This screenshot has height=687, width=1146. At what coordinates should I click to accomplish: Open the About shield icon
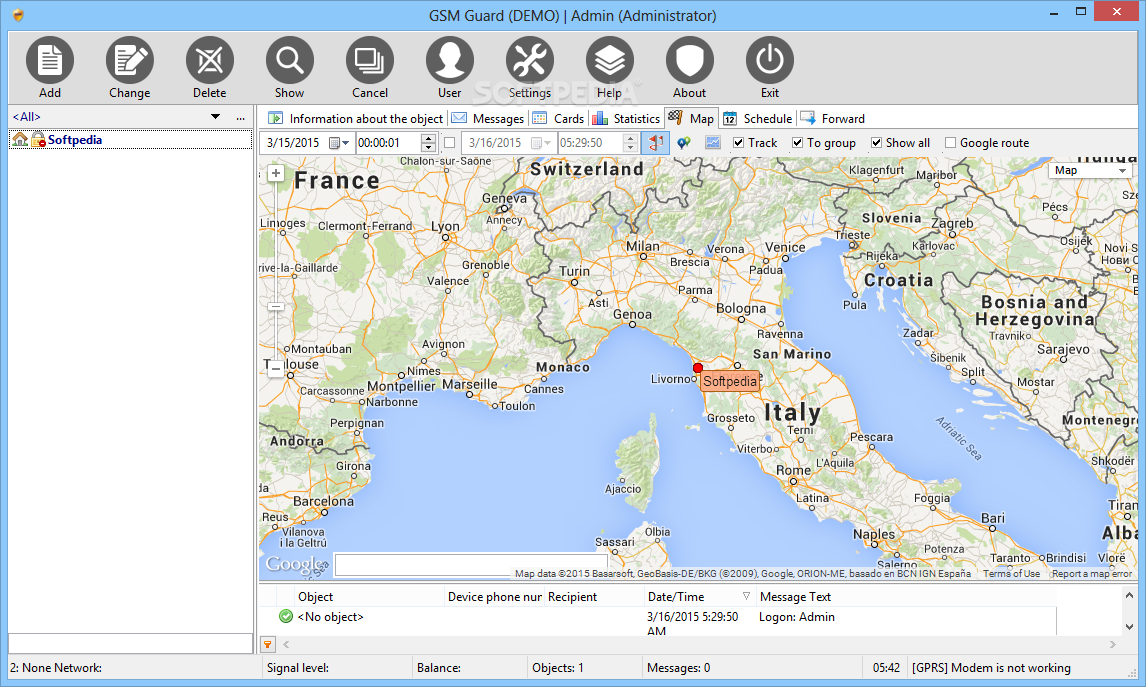click(x=689, y=60)
